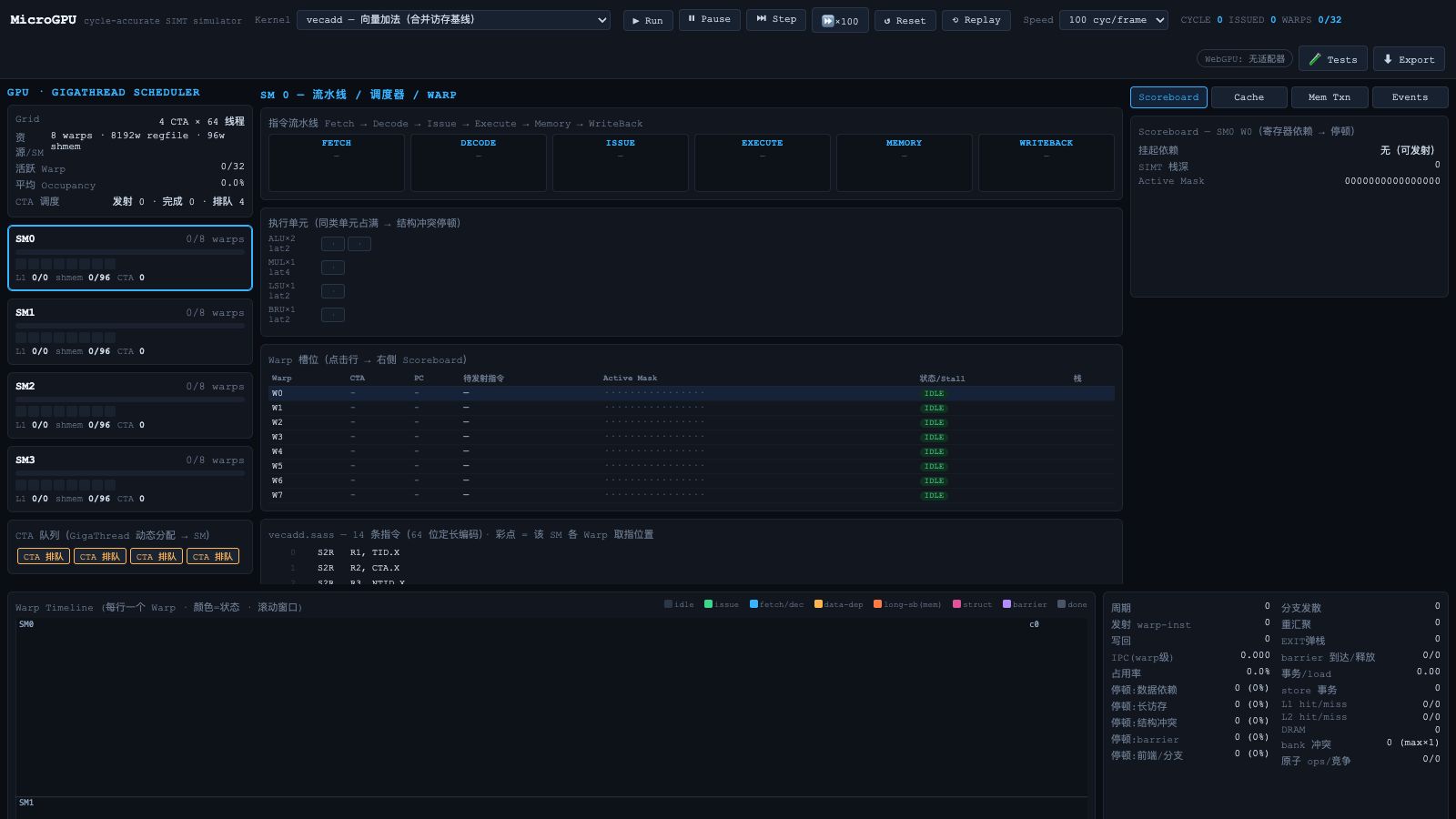Click the ISSUE pipeline stage box
Image resolution: width=1456 pixels, height=819 pixels.
tap(621, 163)
